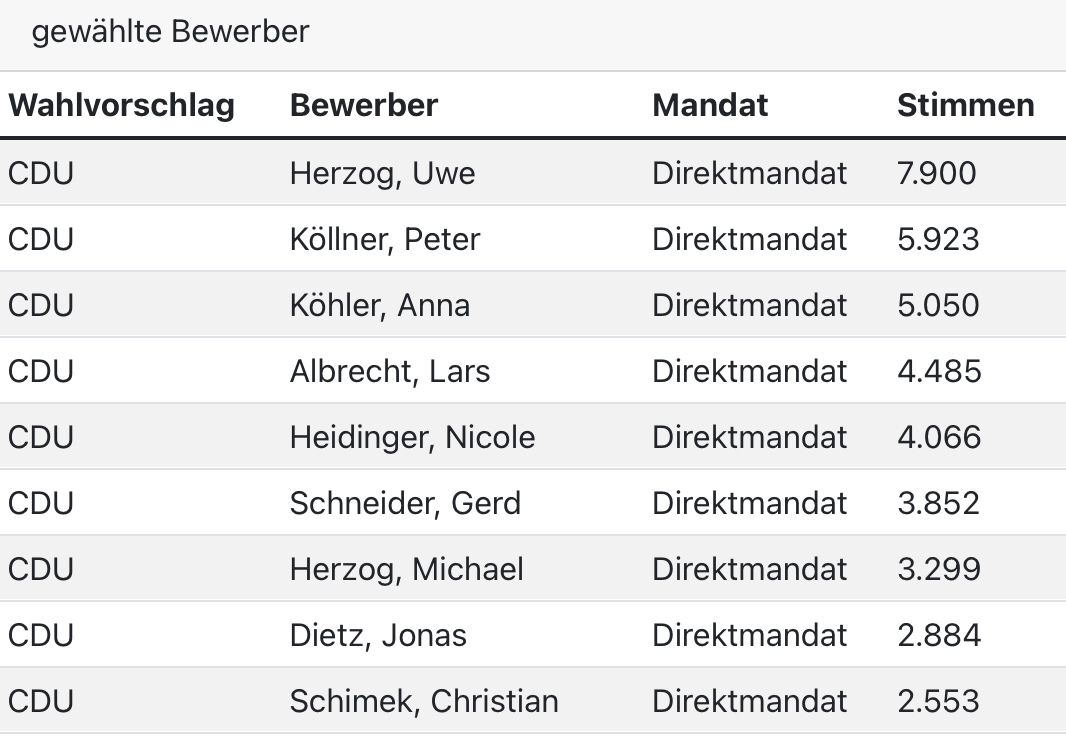This screenshot has height=737, width=1066.
Task: Click CDU in the Köhler, Anna row
Action: point(41,305)
